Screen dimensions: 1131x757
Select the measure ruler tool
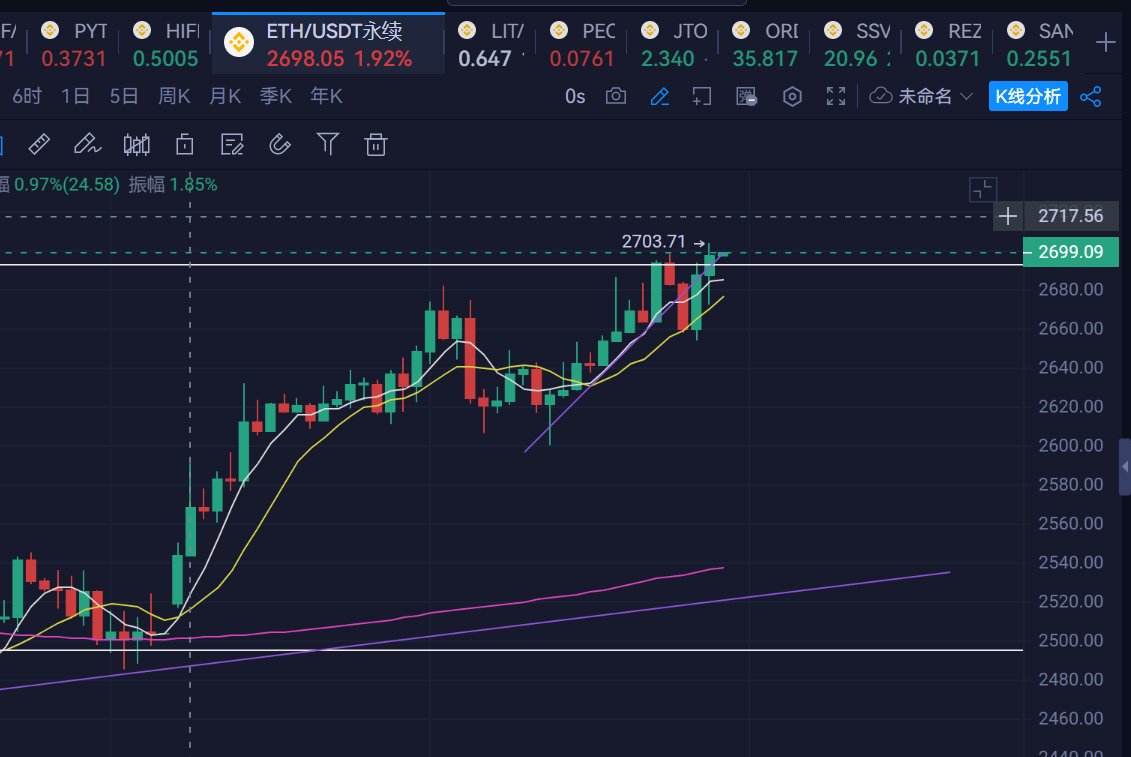38,144
